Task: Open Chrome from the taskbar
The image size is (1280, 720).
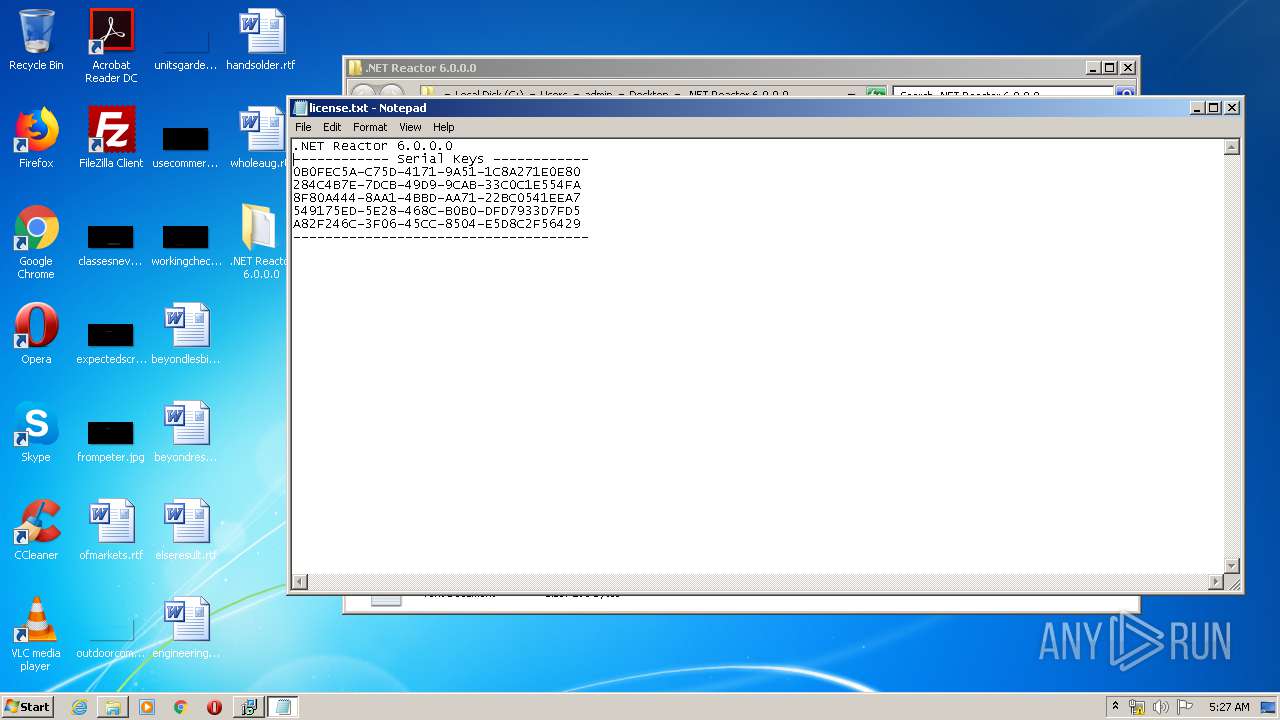Action: point(181,707)
